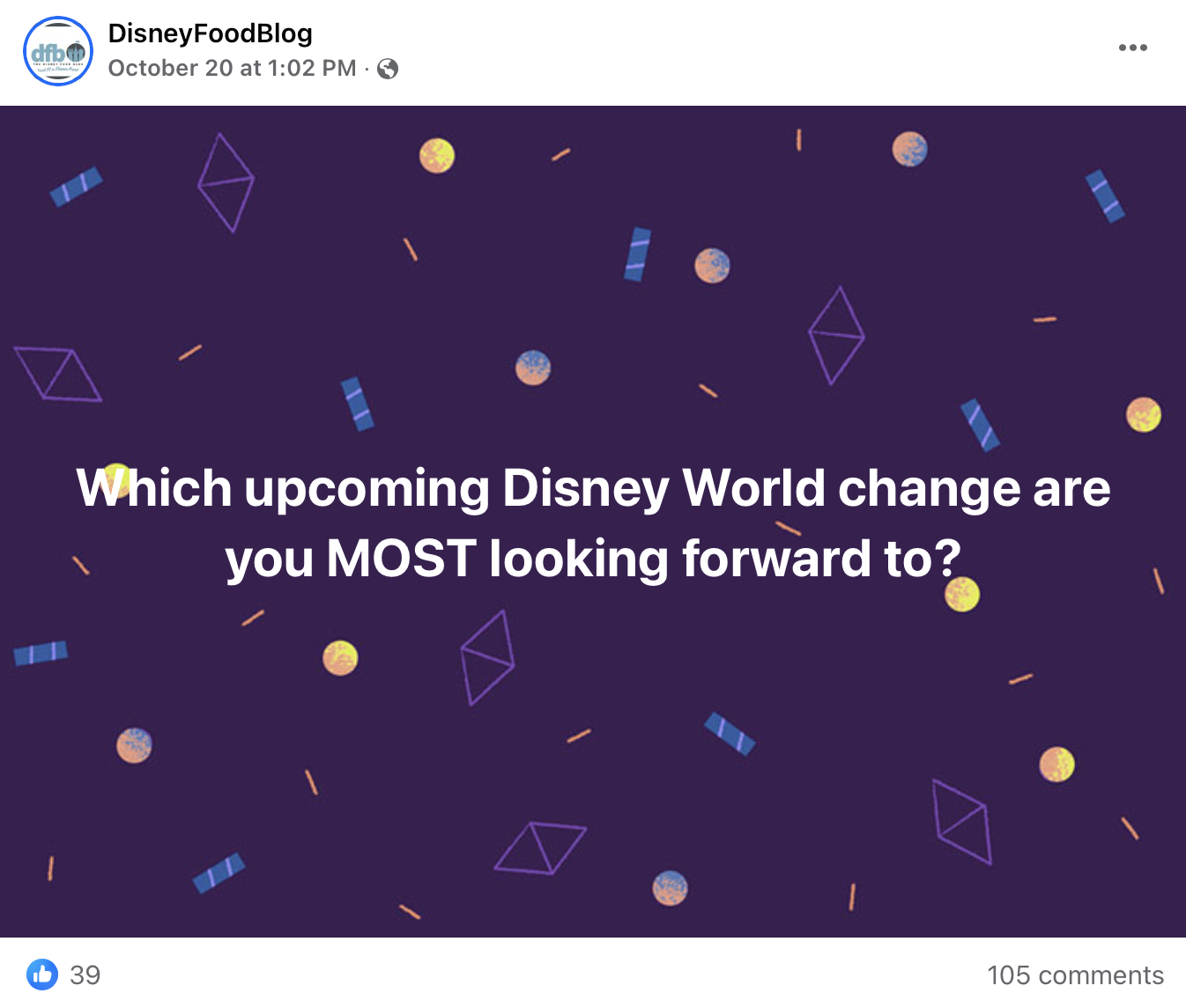The height and width of the screenshot is (1008, 1186).
Task: Click the word "upcoming" in the post image
Action: (367, 490)
